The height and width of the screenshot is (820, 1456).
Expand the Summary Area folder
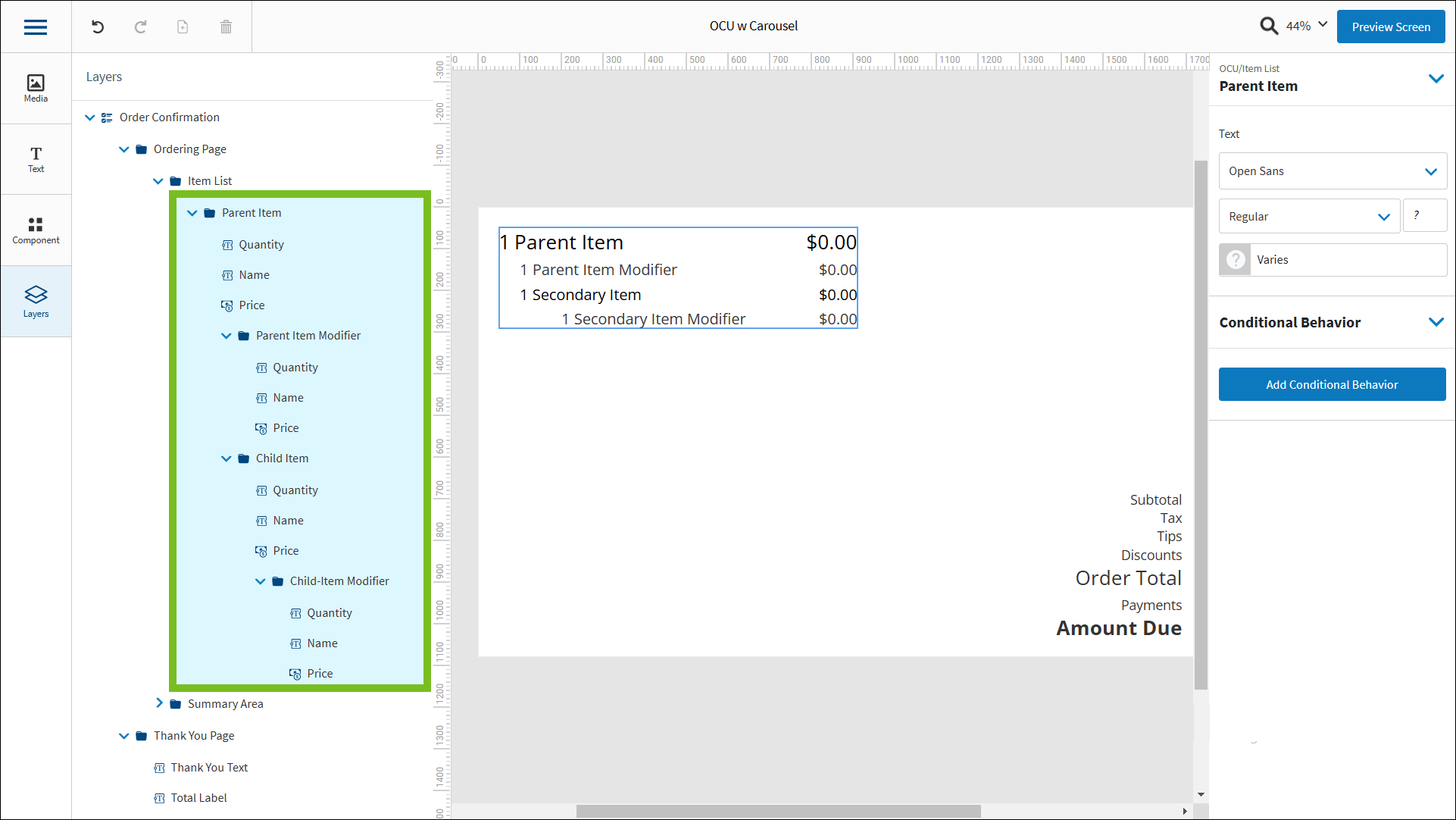click(159, 703)
